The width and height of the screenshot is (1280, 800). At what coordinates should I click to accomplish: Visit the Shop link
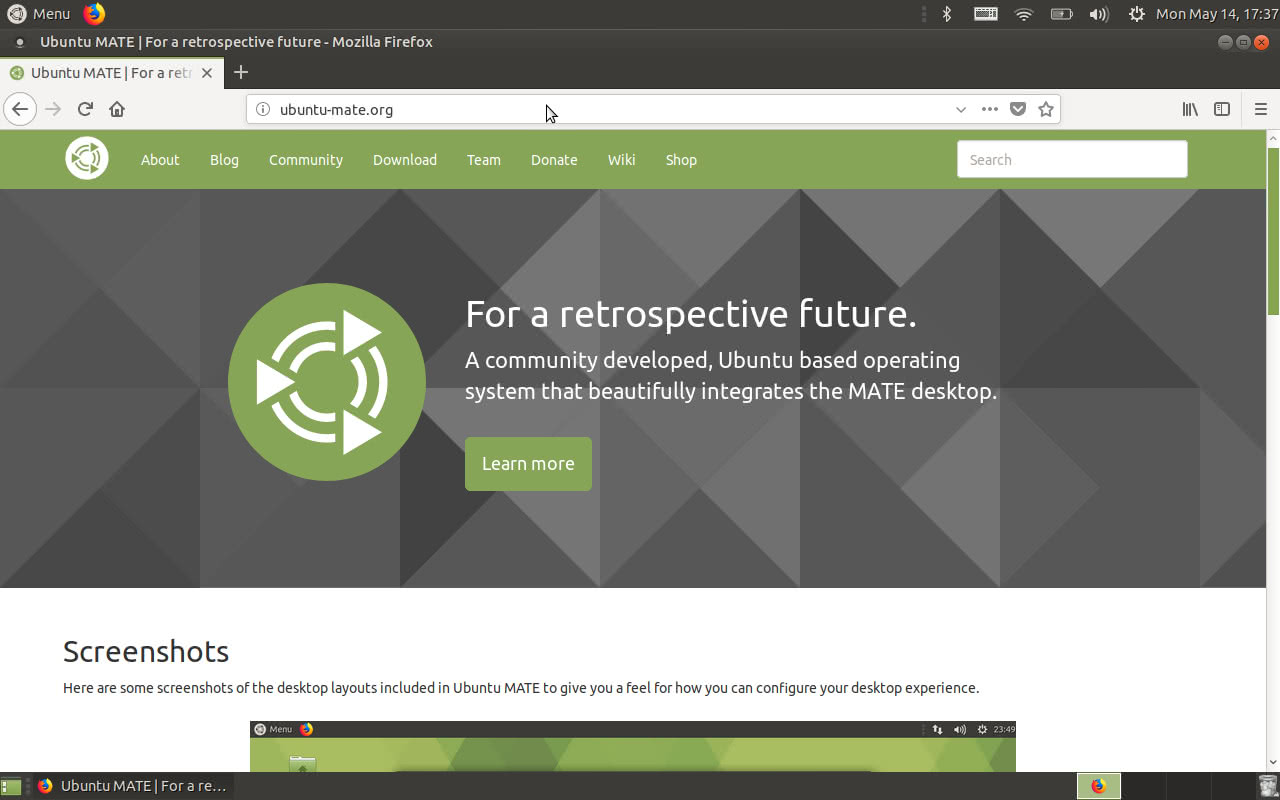click(681, 159)
